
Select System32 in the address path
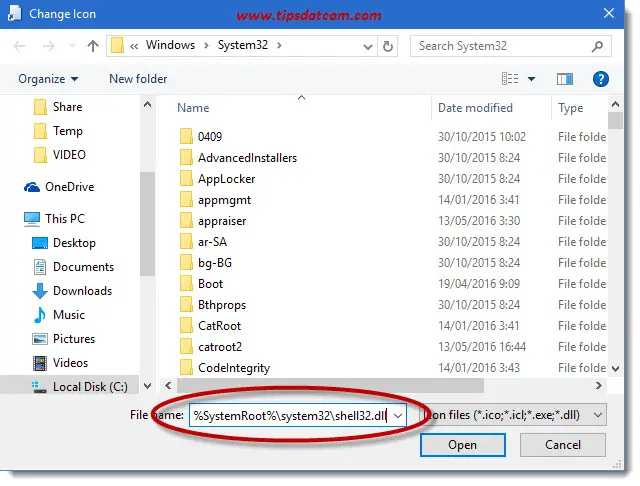[242, 45]
